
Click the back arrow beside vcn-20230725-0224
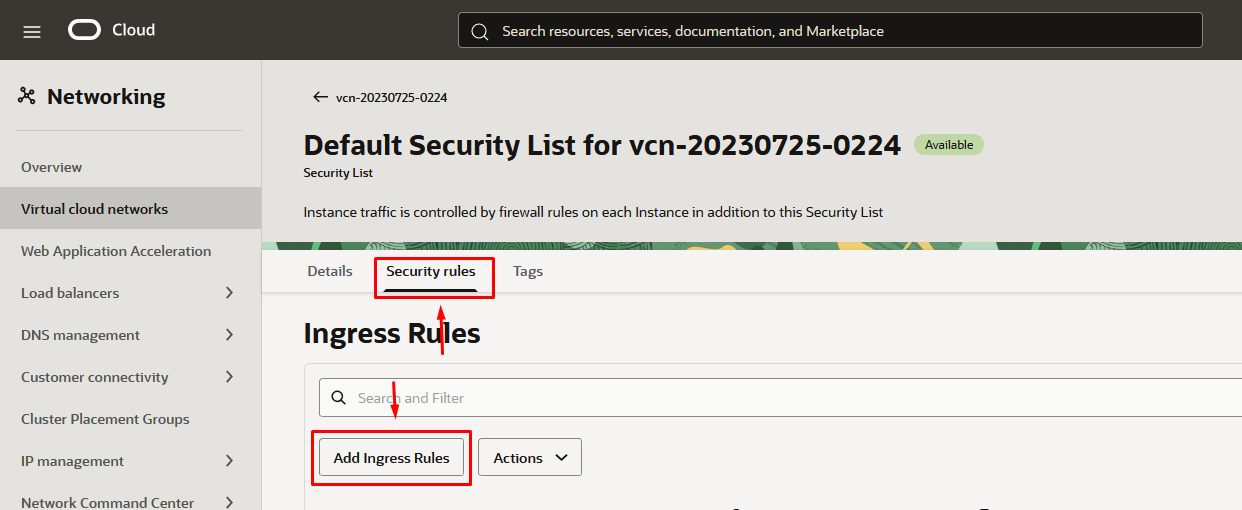click(320, 97)
